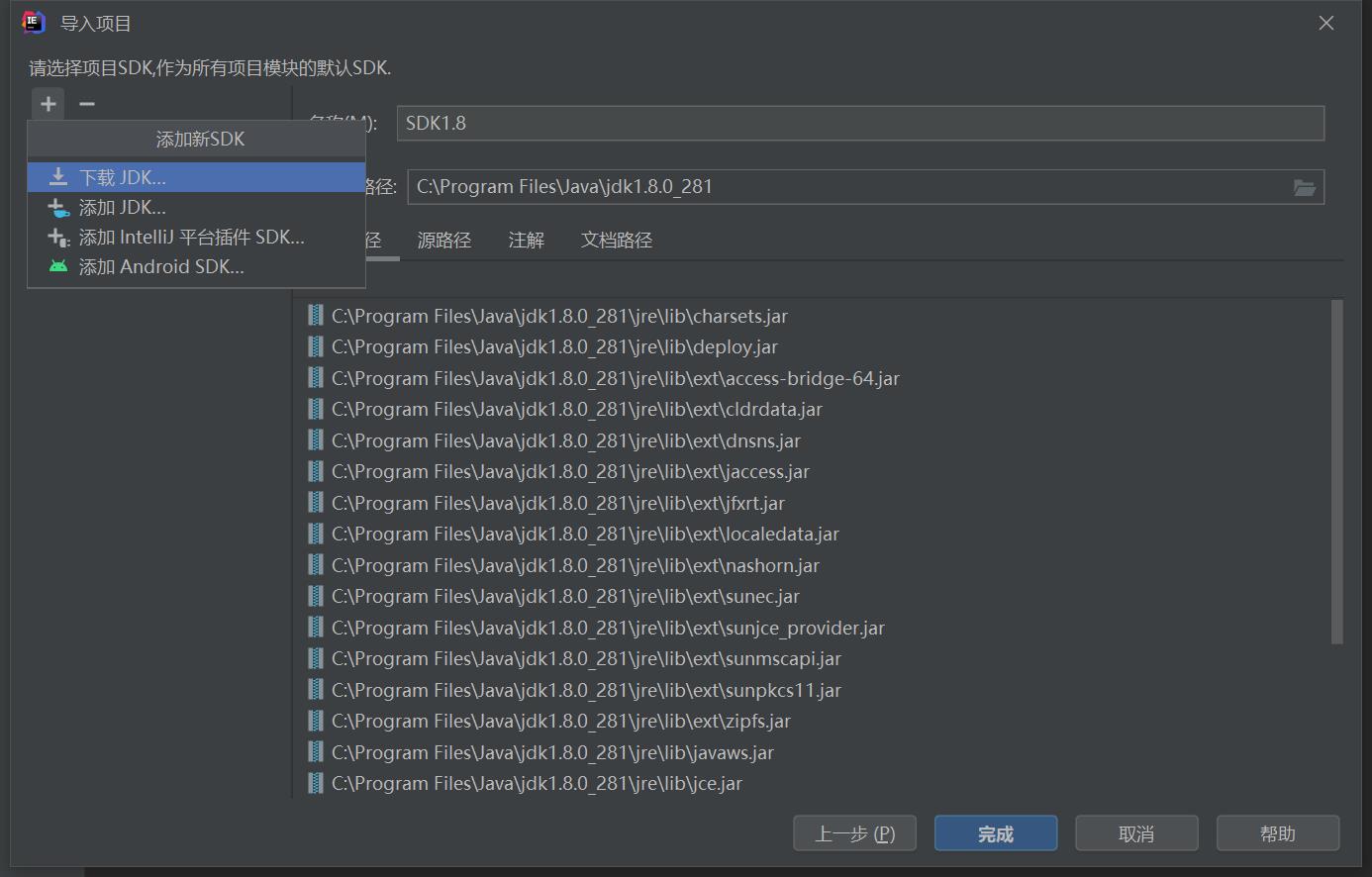Click the JDK cup icon beside 添加 JDK
The width and height of the screenshot is (1372, 877).
(x=58, y=208)
